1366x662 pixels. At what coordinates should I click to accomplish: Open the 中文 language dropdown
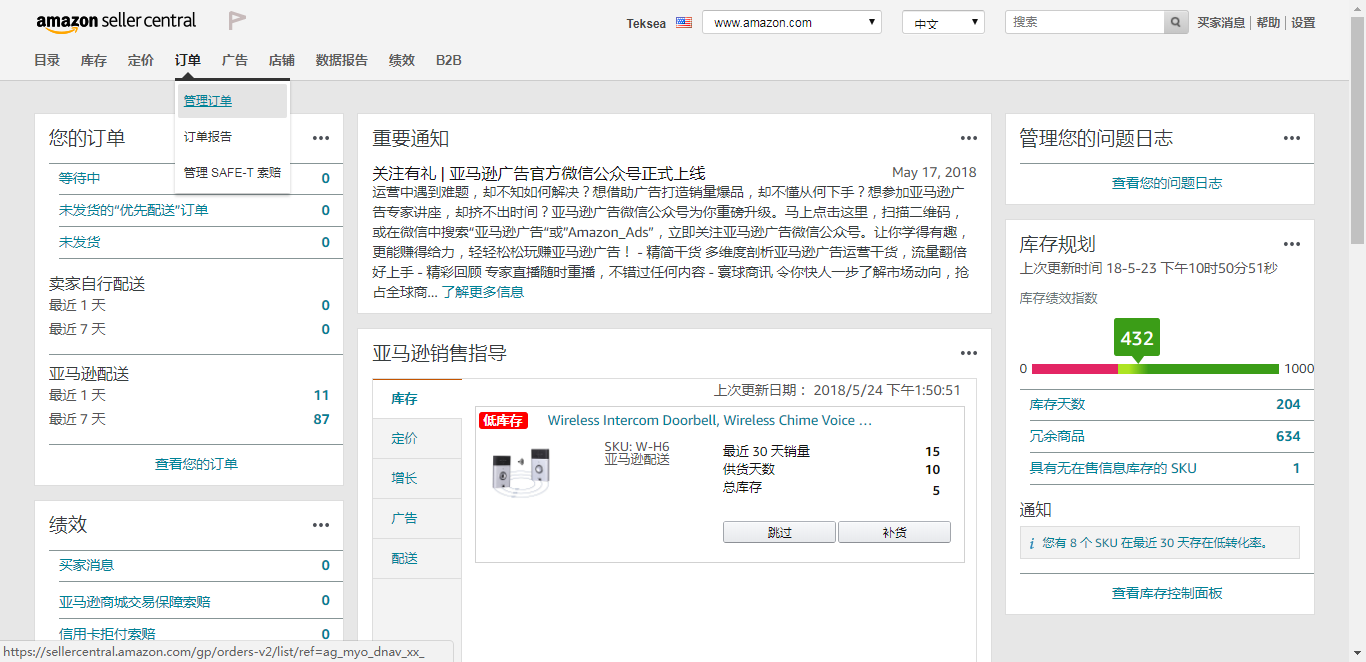coord(943,22)
